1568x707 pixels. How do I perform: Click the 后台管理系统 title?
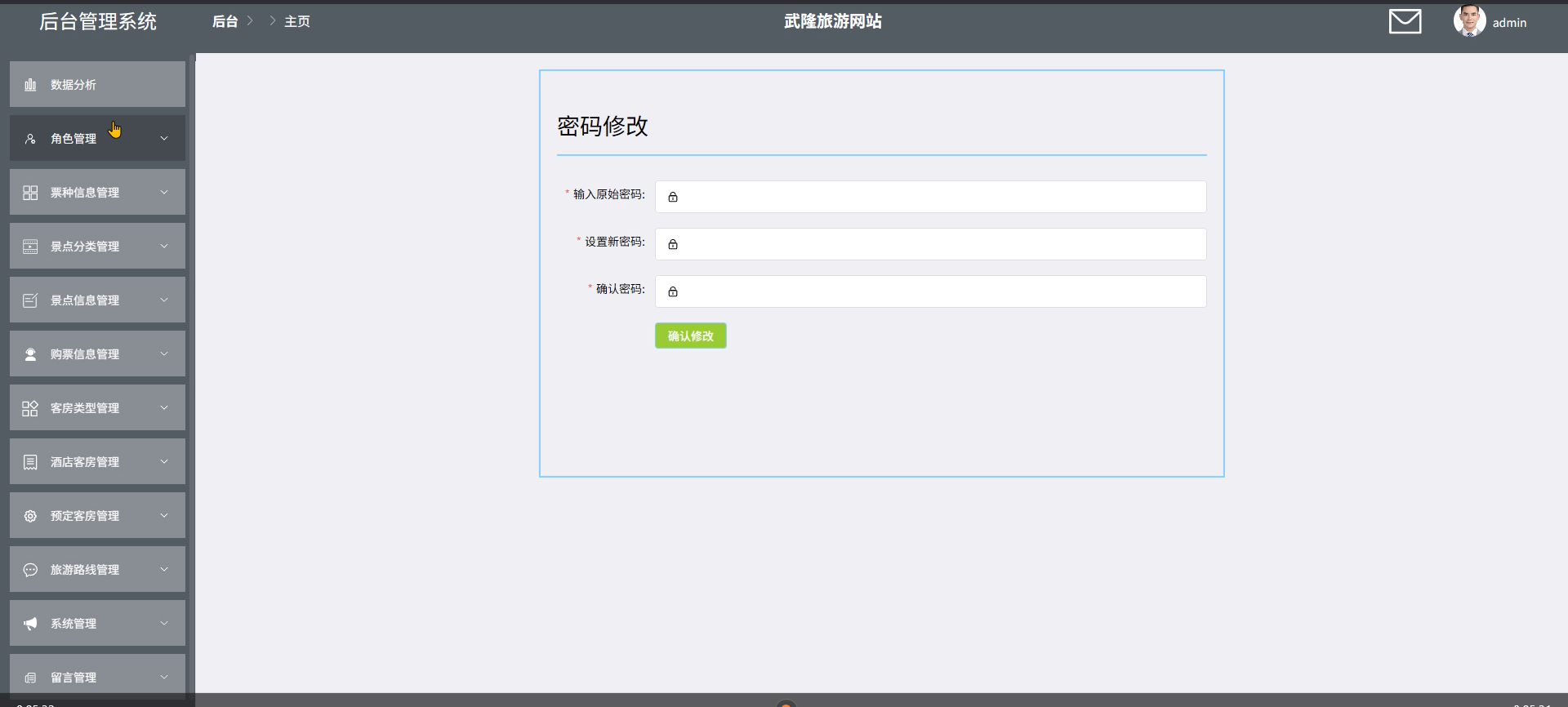pos(98,21)
